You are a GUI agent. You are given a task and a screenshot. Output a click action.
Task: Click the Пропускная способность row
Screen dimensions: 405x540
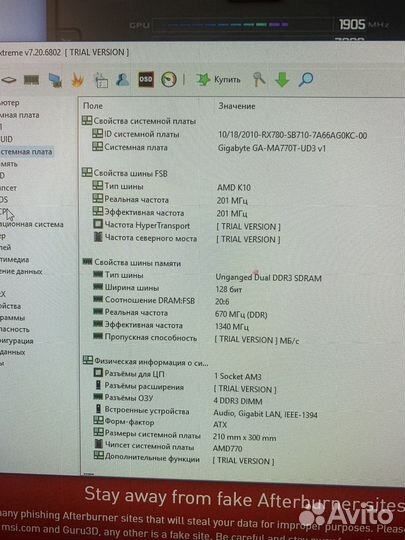(x=196, y=339)
